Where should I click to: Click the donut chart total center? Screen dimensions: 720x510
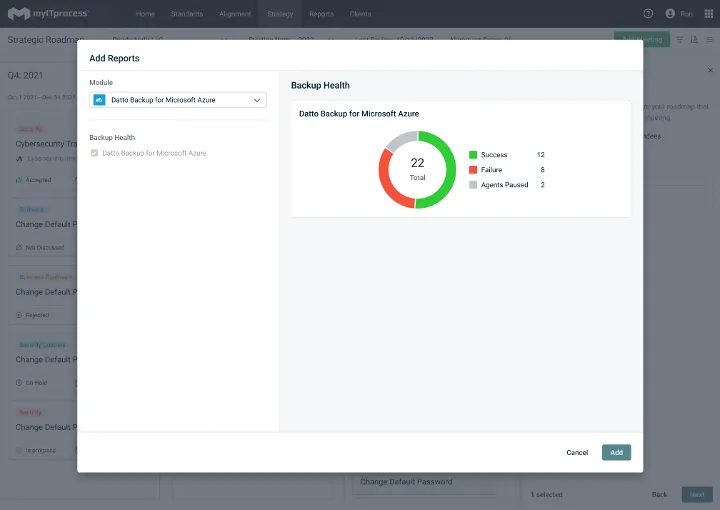point(417,169)
